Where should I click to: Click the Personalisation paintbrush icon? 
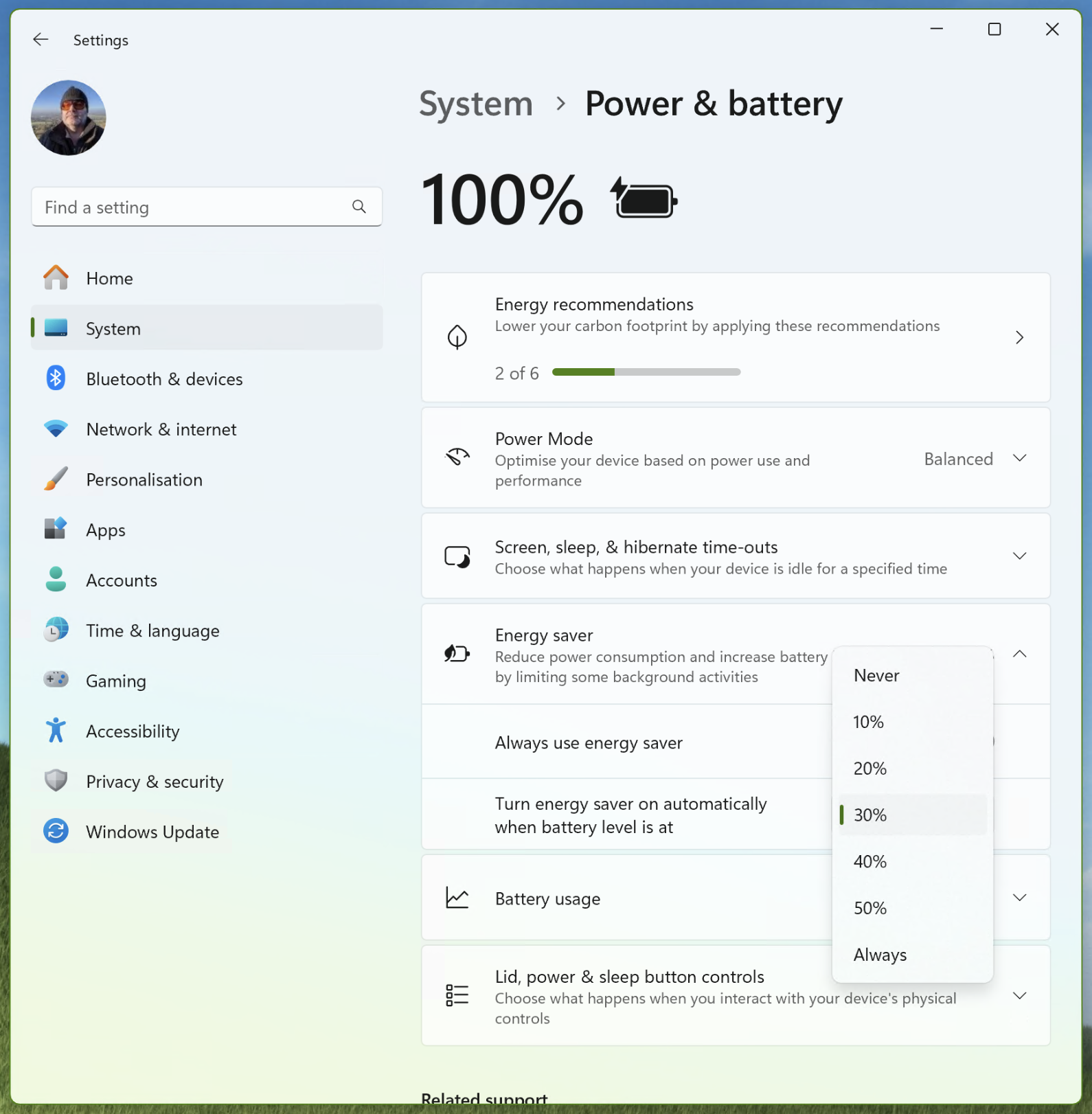click(56, 479)
